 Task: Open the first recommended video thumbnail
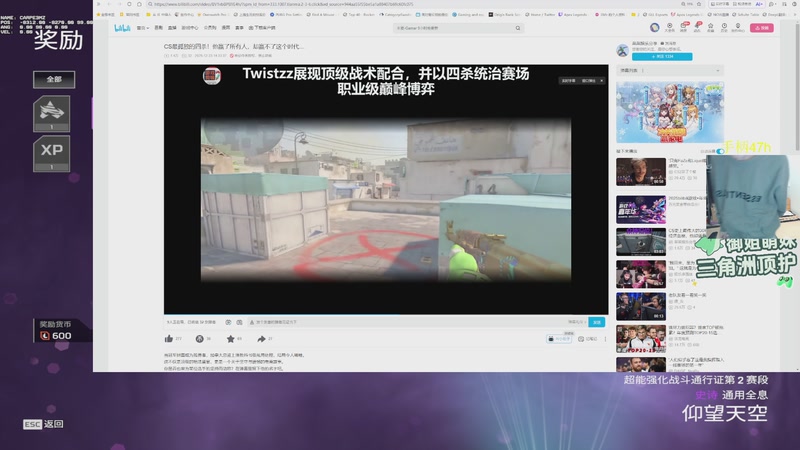[x=641, y=171]
